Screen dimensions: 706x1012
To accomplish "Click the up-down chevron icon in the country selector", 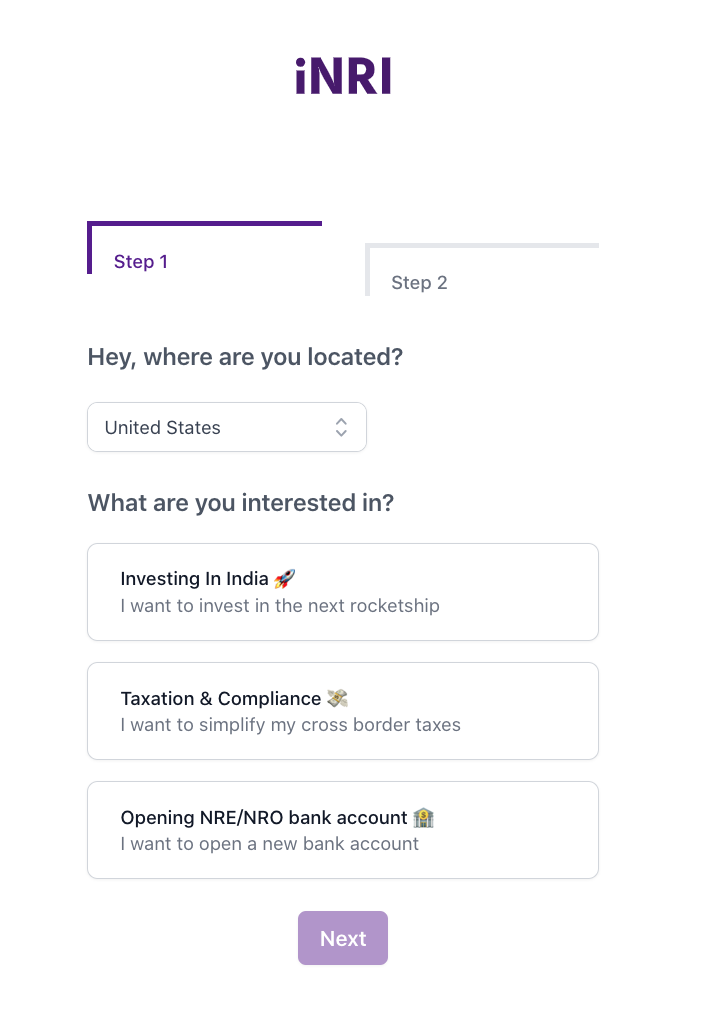I will (341, 428).
